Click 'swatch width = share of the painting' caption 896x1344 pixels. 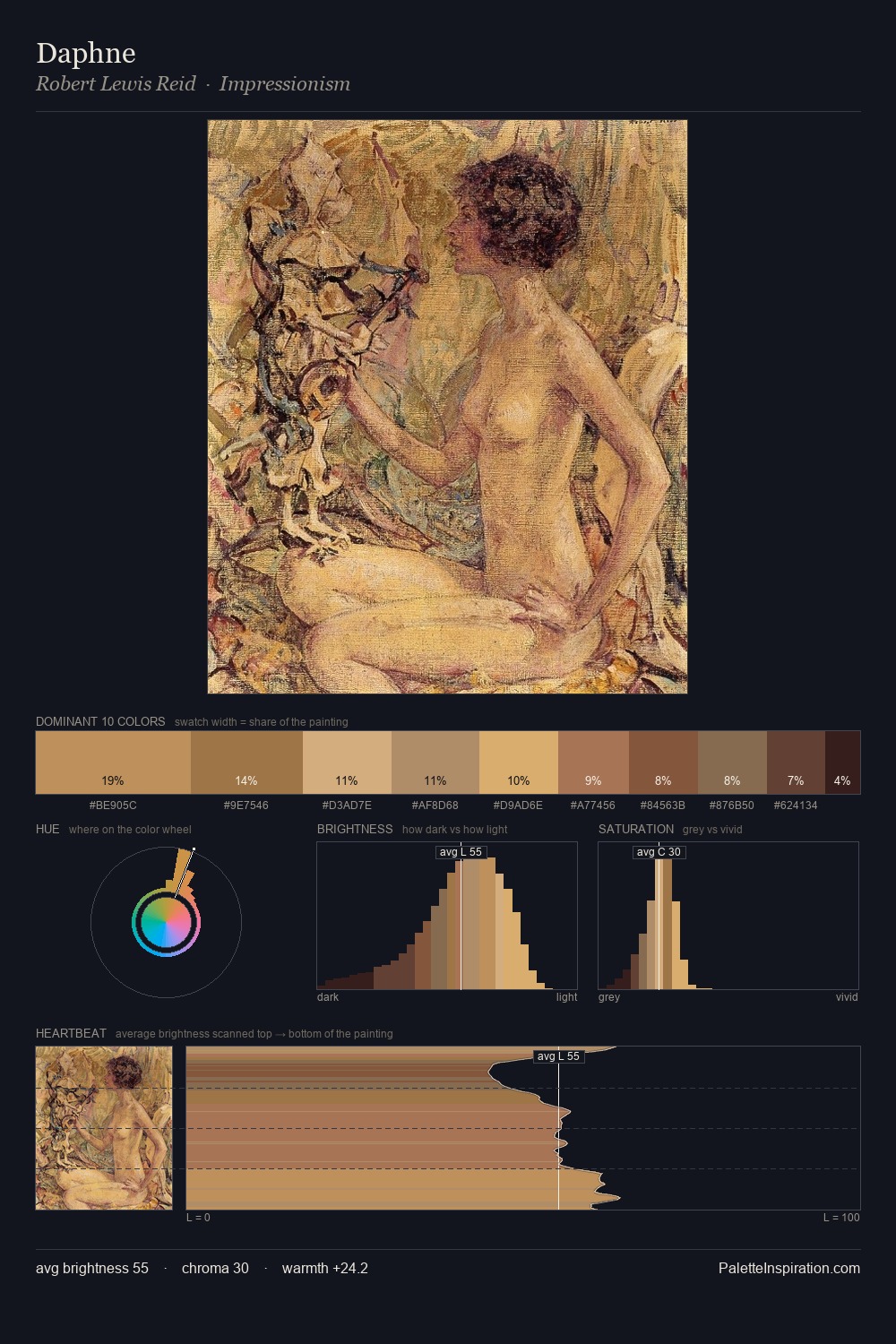tap(262, 721)
